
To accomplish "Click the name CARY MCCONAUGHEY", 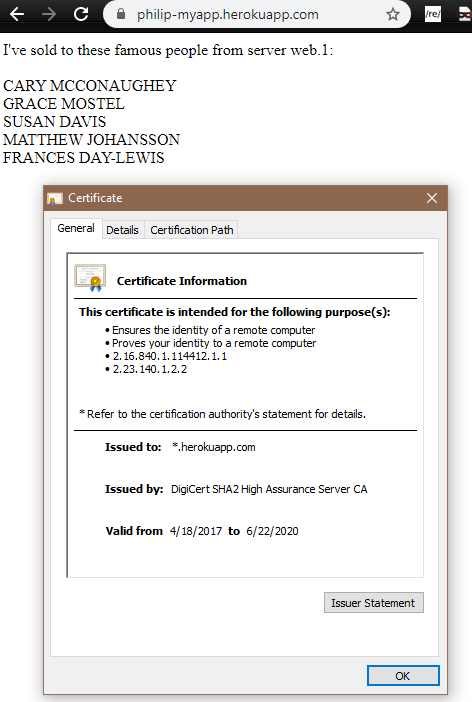I will coord(90,86).
